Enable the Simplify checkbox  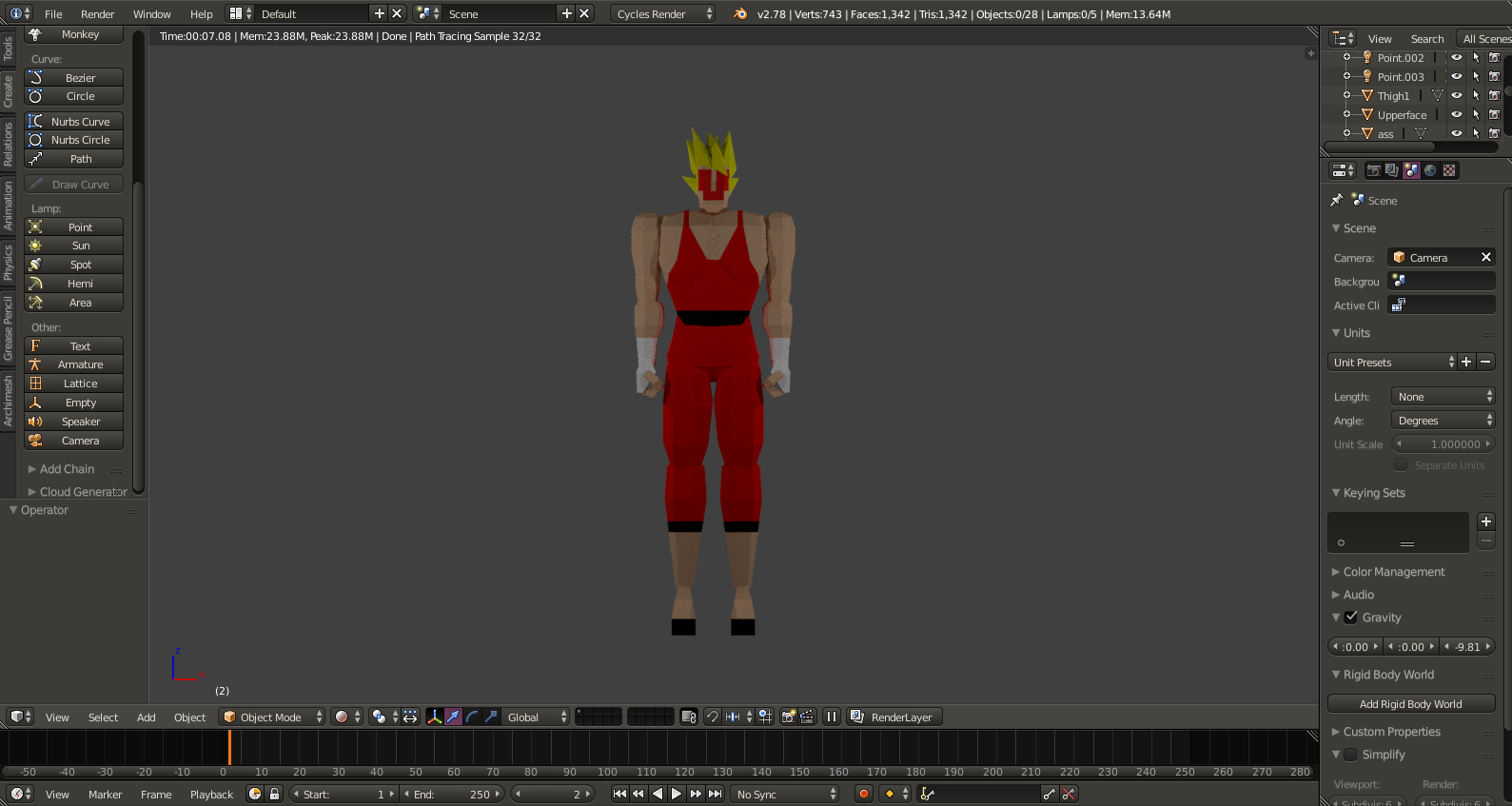click(1351, 754)
